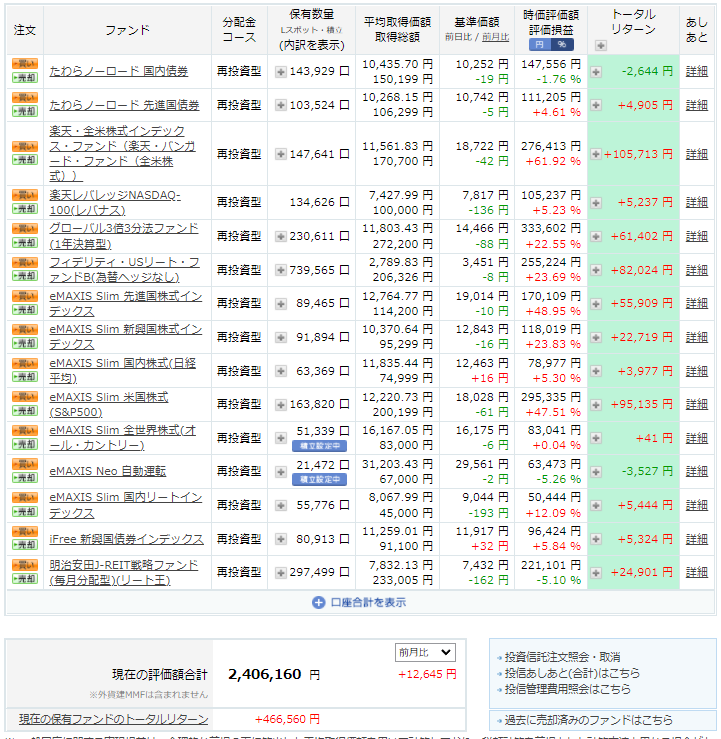
Task: Sell button for グローバル3倍3分法ファンド
Action: (25, 243)
